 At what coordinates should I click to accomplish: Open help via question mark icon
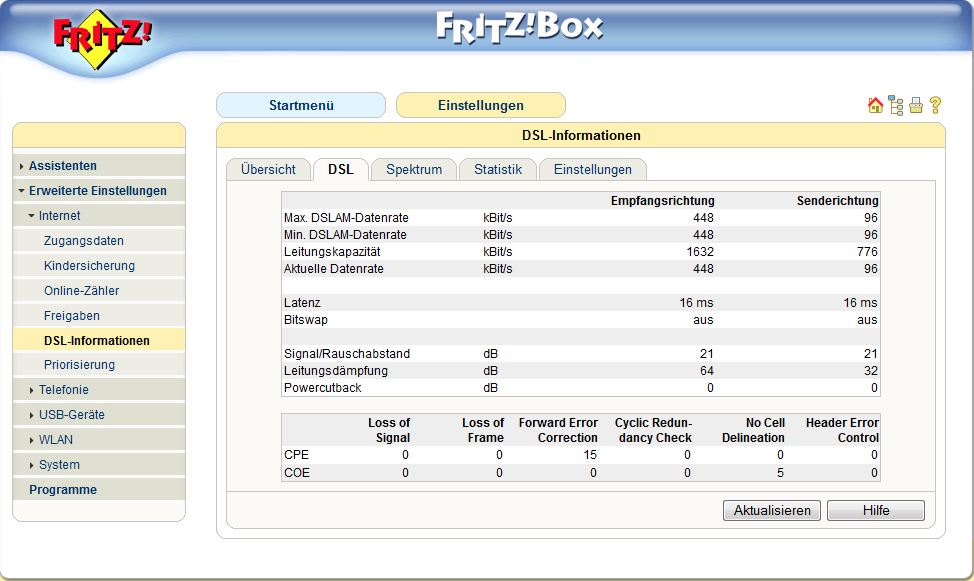[x=935, y=106]
